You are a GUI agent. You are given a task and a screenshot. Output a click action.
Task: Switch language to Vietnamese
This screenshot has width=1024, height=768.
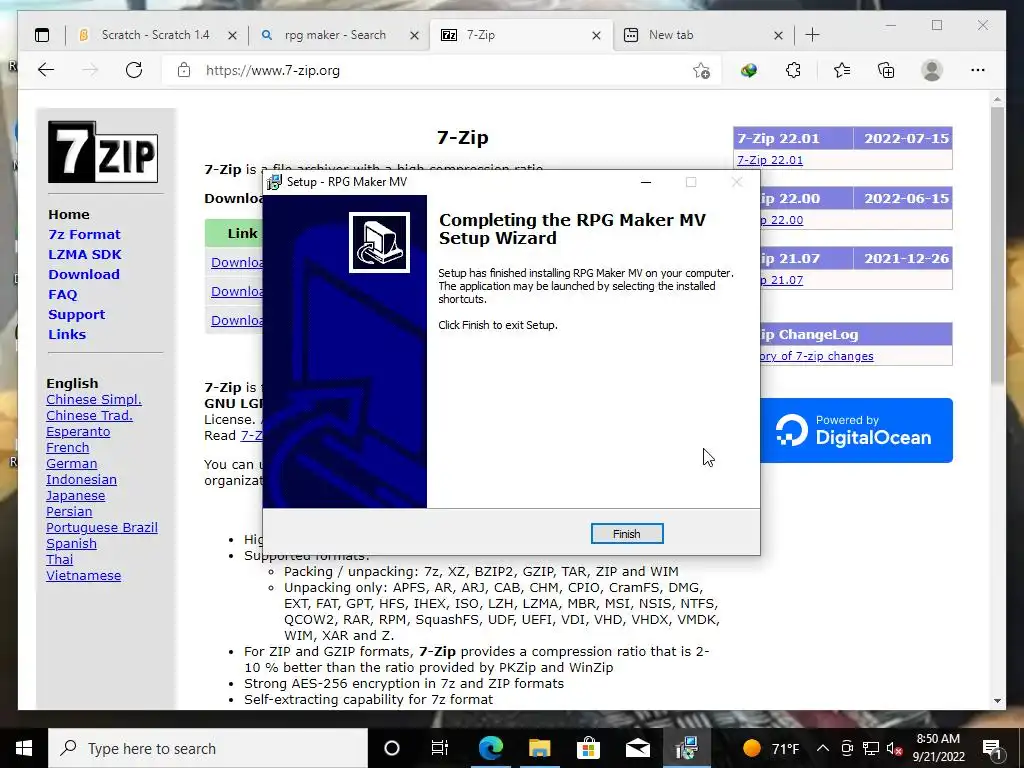(x=83, y=575)
